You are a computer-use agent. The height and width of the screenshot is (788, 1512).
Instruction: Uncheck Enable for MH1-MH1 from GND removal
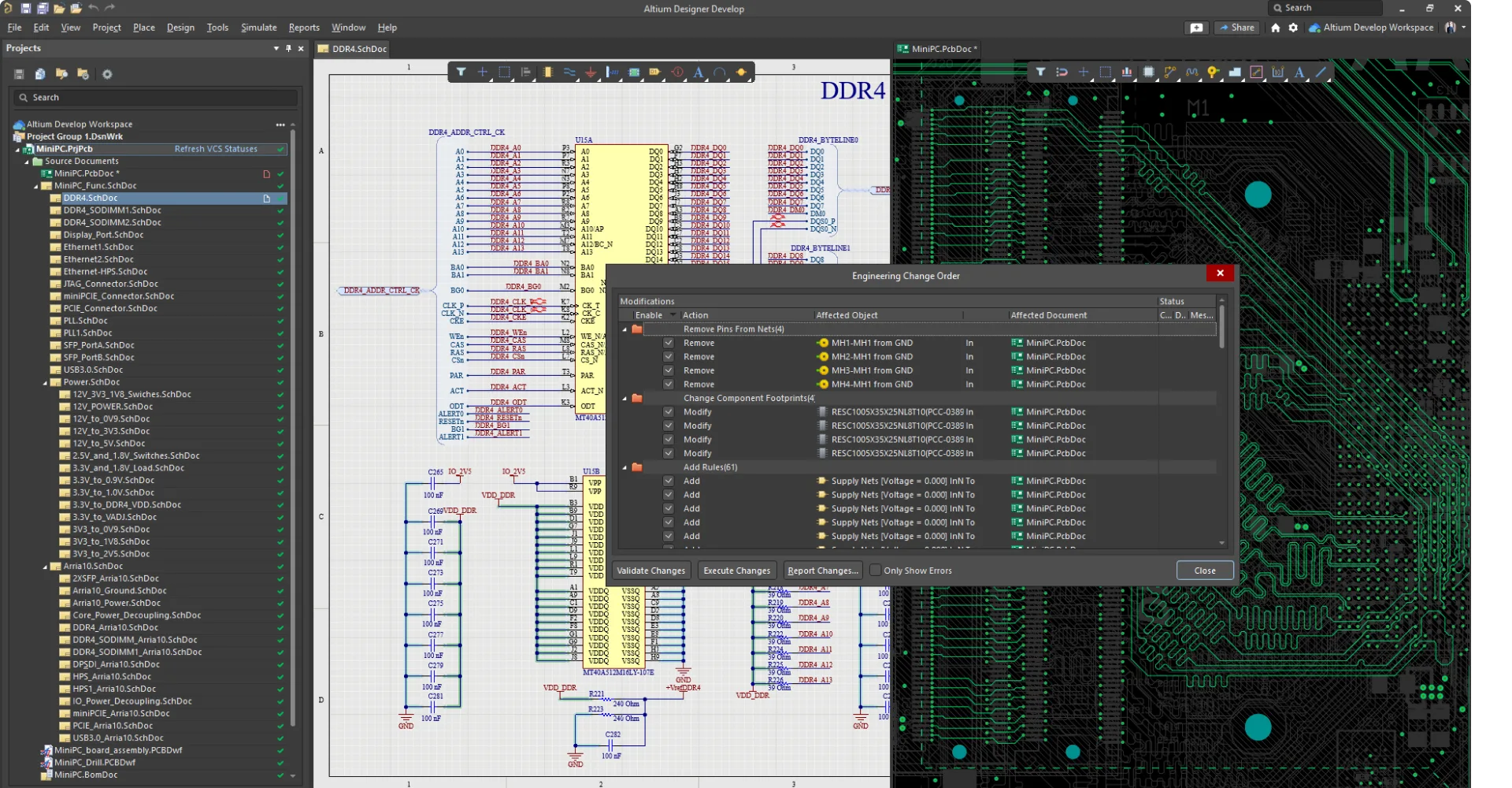[x=669, y=343]
